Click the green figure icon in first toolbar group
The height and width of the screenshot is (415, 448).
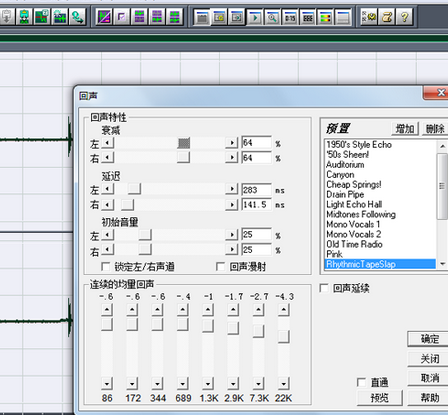pos(24,17)
